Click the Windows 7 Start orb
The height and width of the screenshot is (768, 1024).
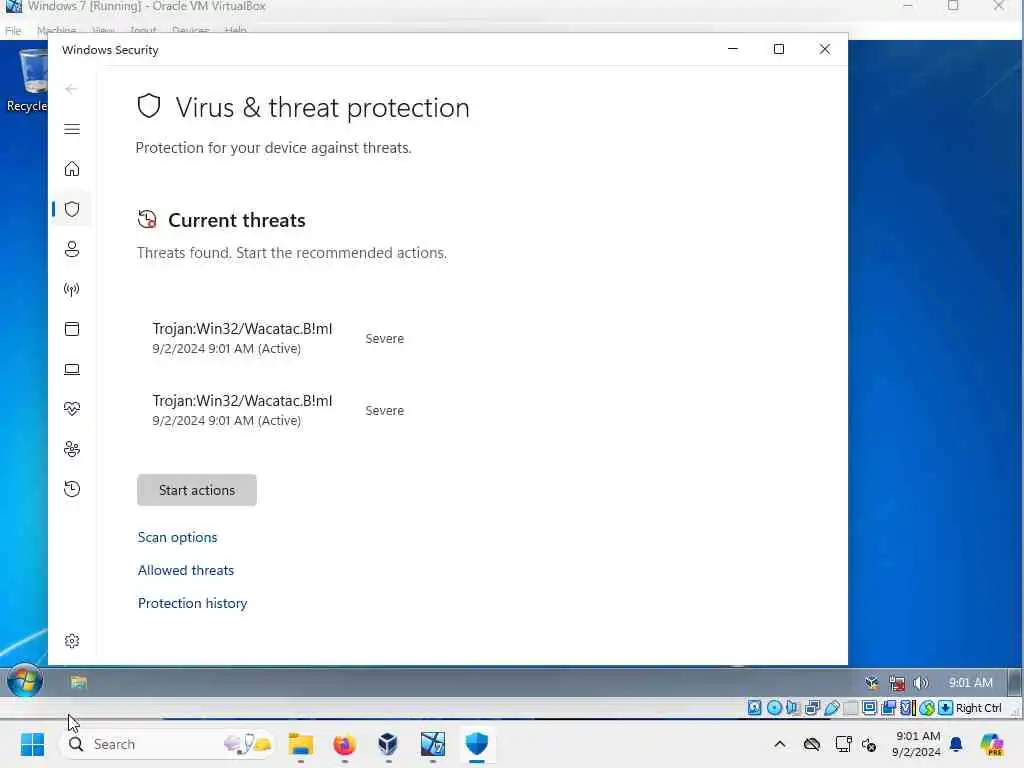pyautogui.click(x=25, y=681)
